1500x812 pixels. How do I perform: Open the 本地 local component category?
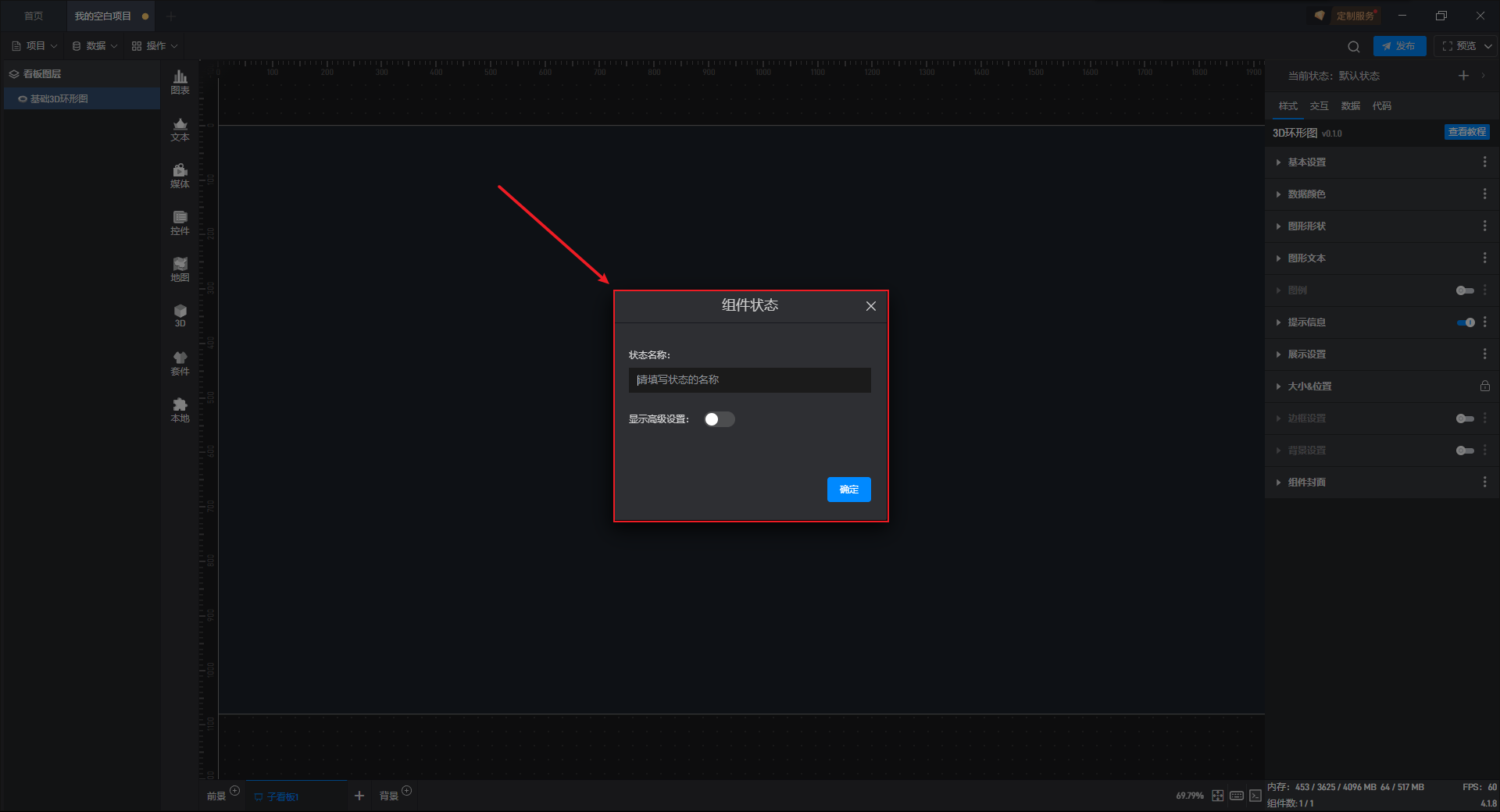(x=180, y=410)
